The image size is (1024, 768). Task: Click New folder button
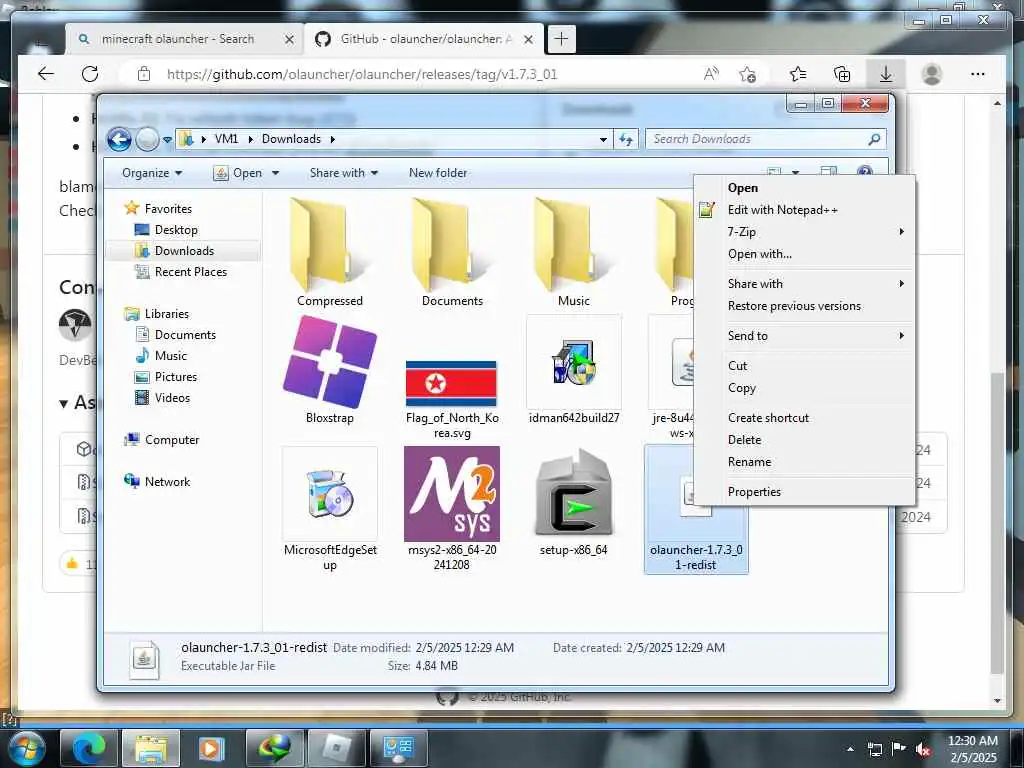438,173
